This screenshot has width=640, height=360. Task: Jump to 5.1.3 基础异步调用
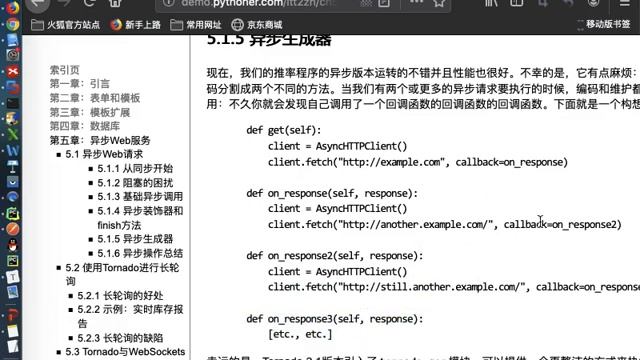tap(140, 197)
